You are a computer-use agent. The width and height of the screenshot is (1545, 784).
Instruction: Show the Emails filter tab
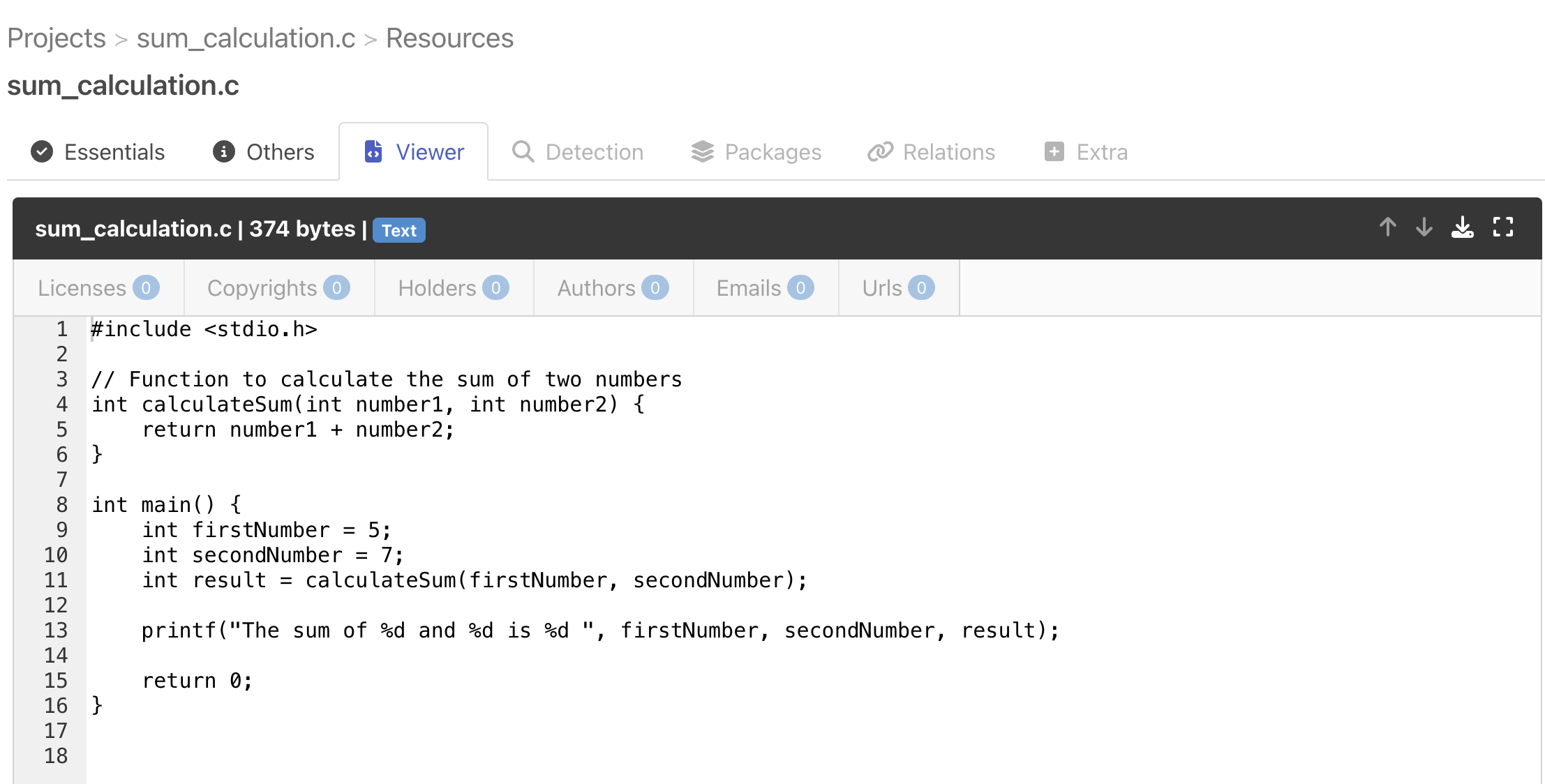coord(766,288)
